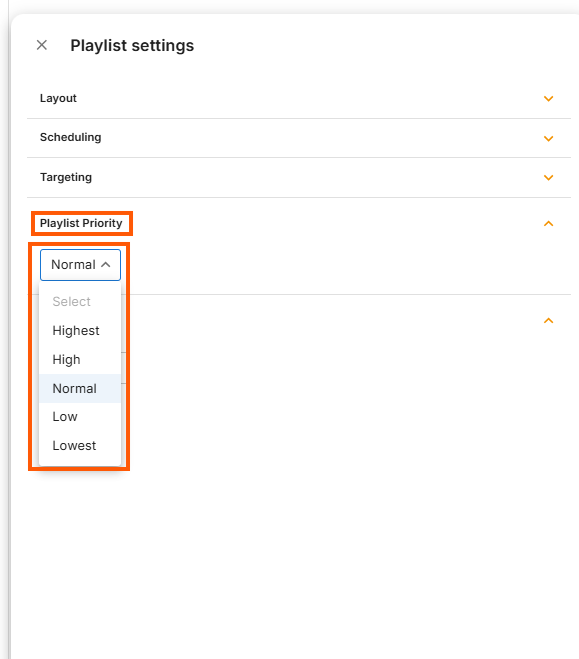
Task: Collapse the section below Playlist Priority
Action: click(x=548, y=321)
